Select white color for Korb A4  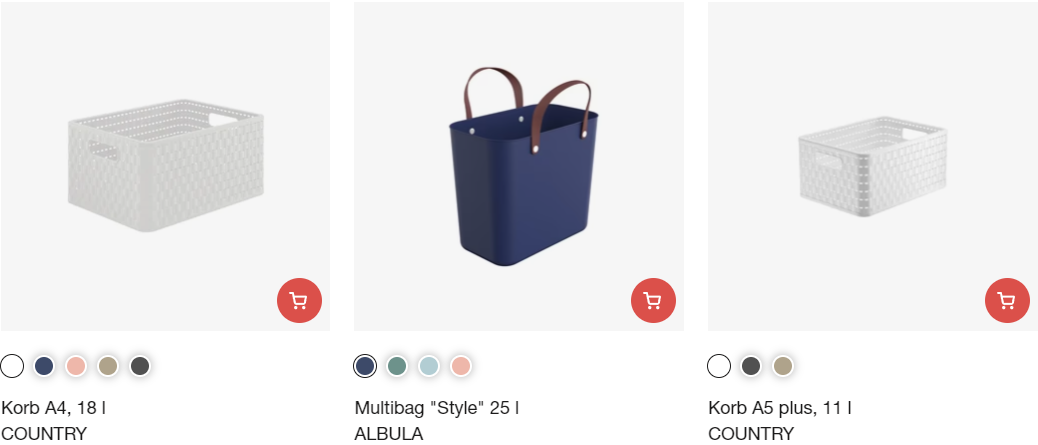coord(12,366)
